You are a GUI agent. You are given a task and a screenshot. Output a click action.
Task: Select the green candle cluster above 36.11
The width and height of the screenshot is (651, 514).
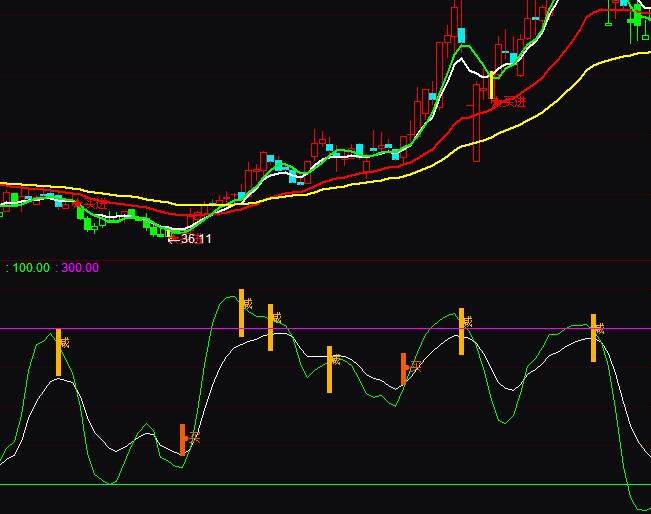[155, 229]
